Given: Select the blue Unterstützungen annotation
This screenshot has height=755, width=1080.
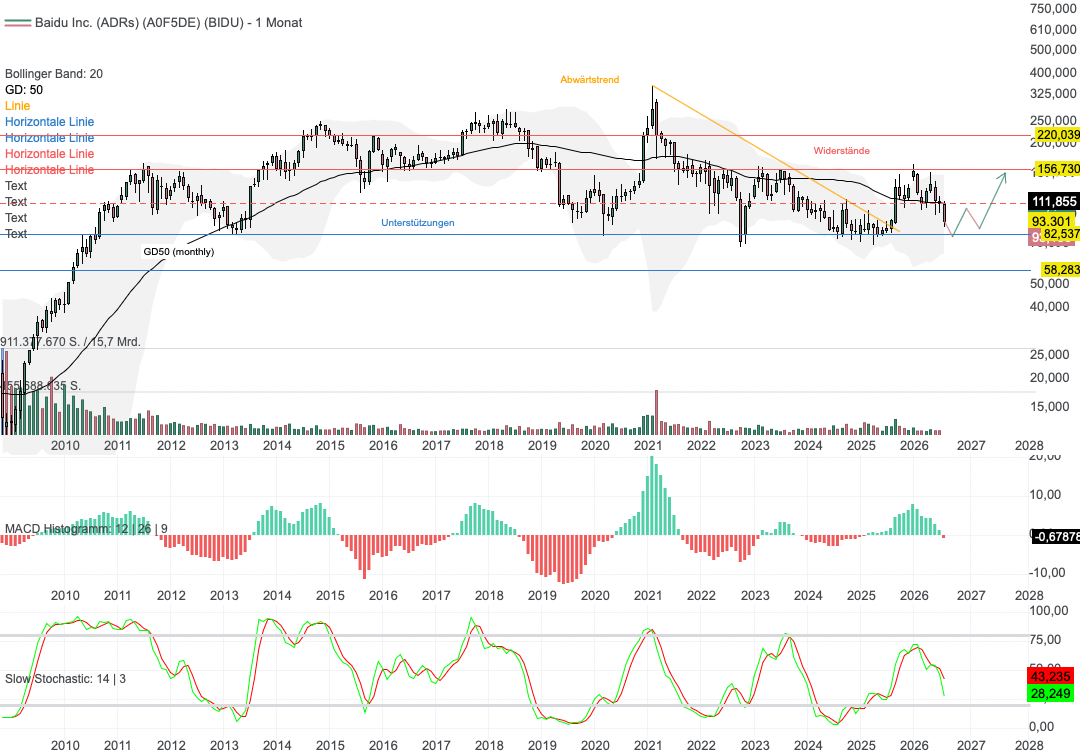Looking at the screenshot, I should [x=417, y=223].
